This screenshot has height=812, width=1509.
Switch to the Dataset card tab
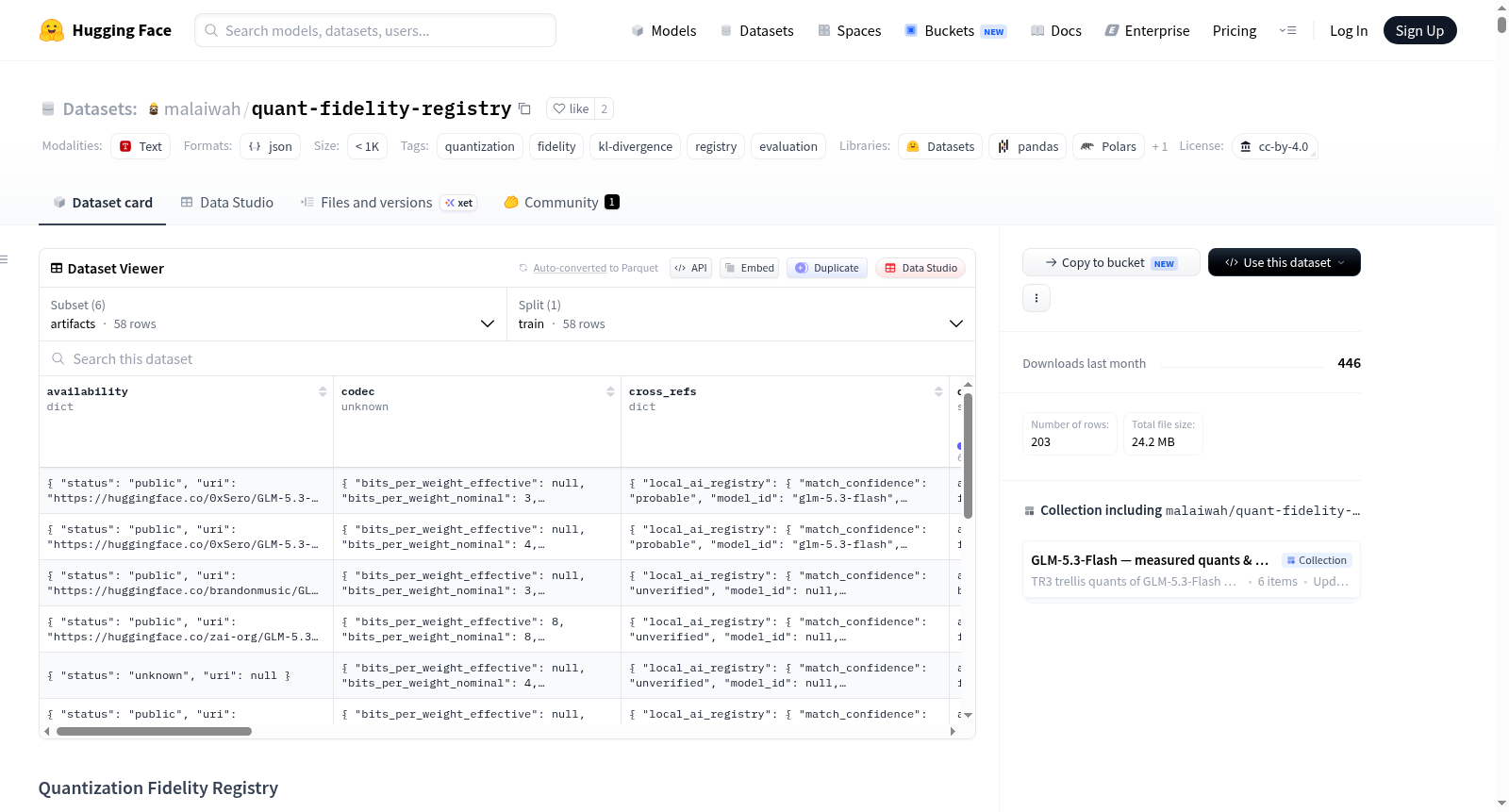(x=102, y=202)
